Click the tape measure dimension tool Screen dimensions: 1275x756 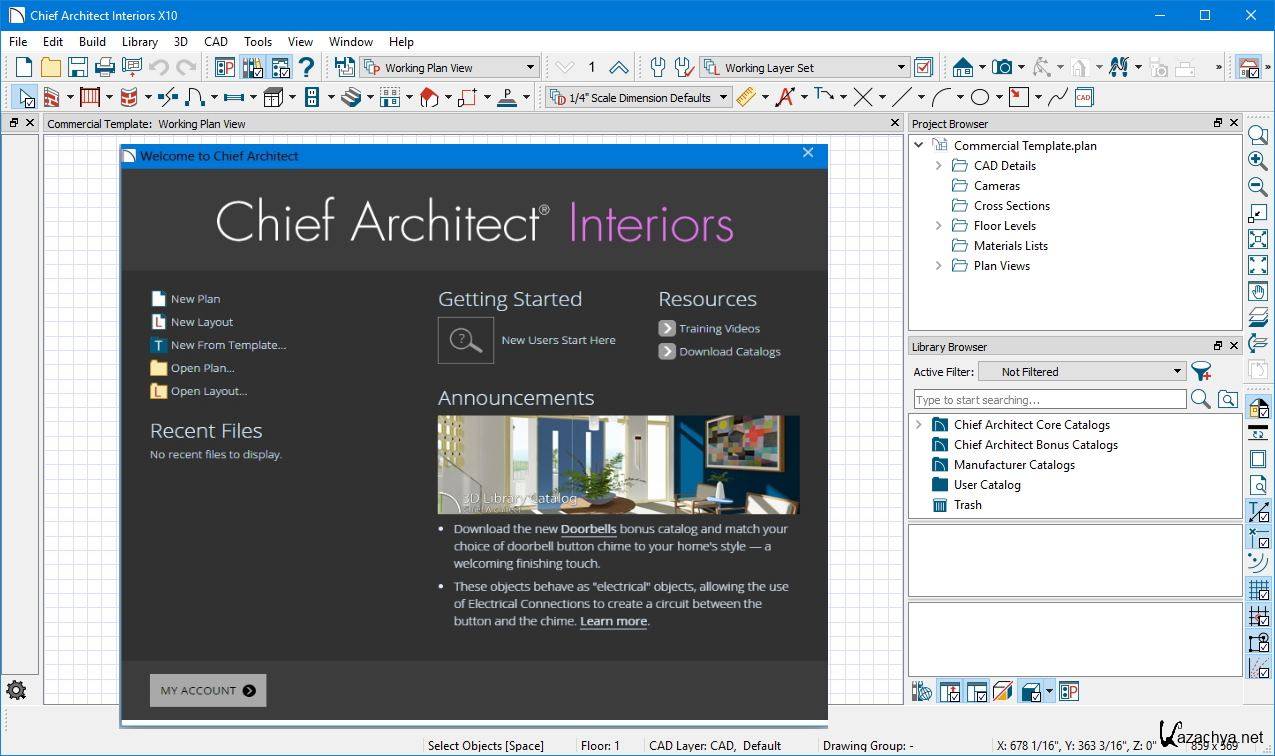point(745,97)
